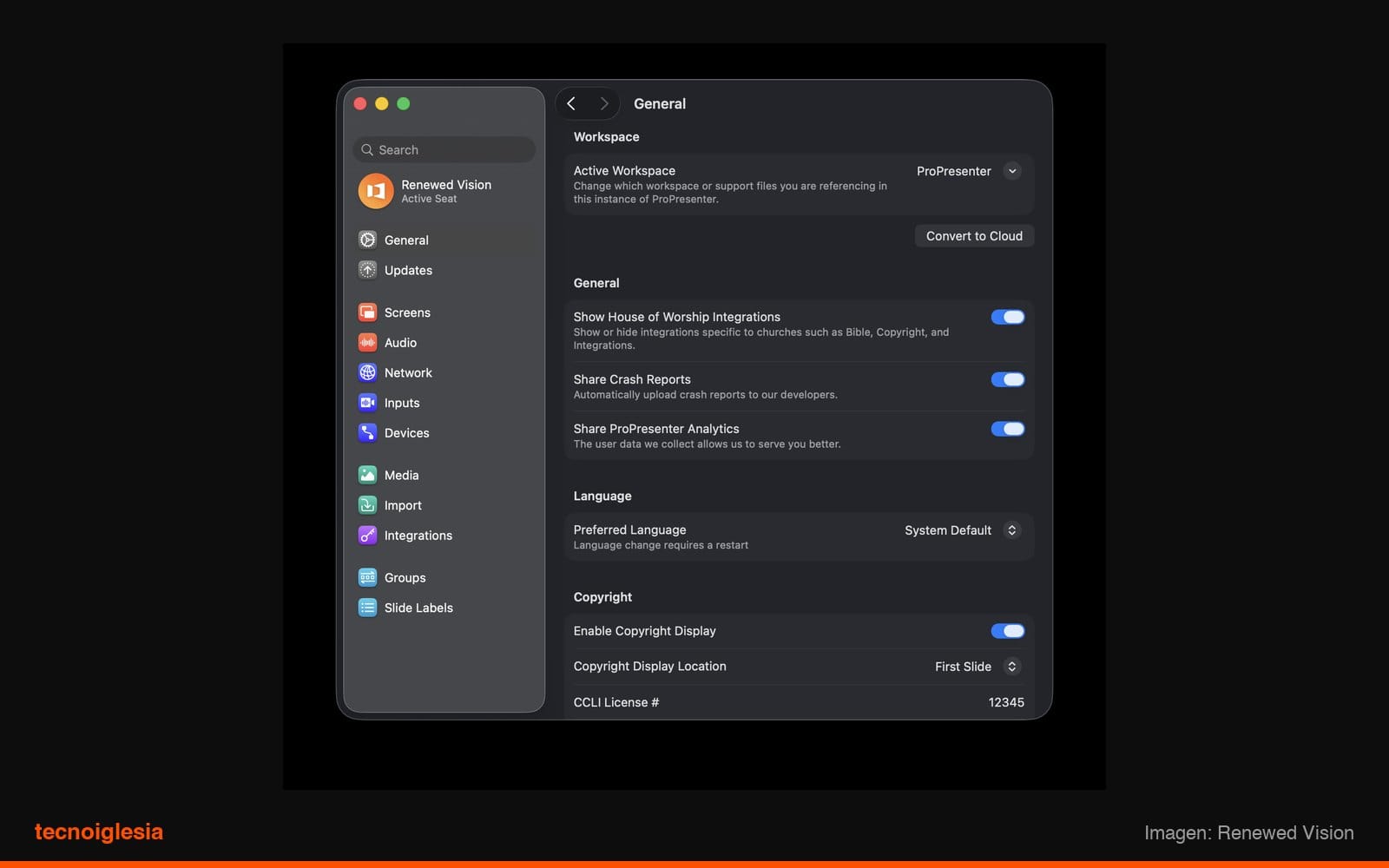1389x868 pixels.
Task: Toggle Share ProPresenter Analytics switch
Action: pos(1008,429)
